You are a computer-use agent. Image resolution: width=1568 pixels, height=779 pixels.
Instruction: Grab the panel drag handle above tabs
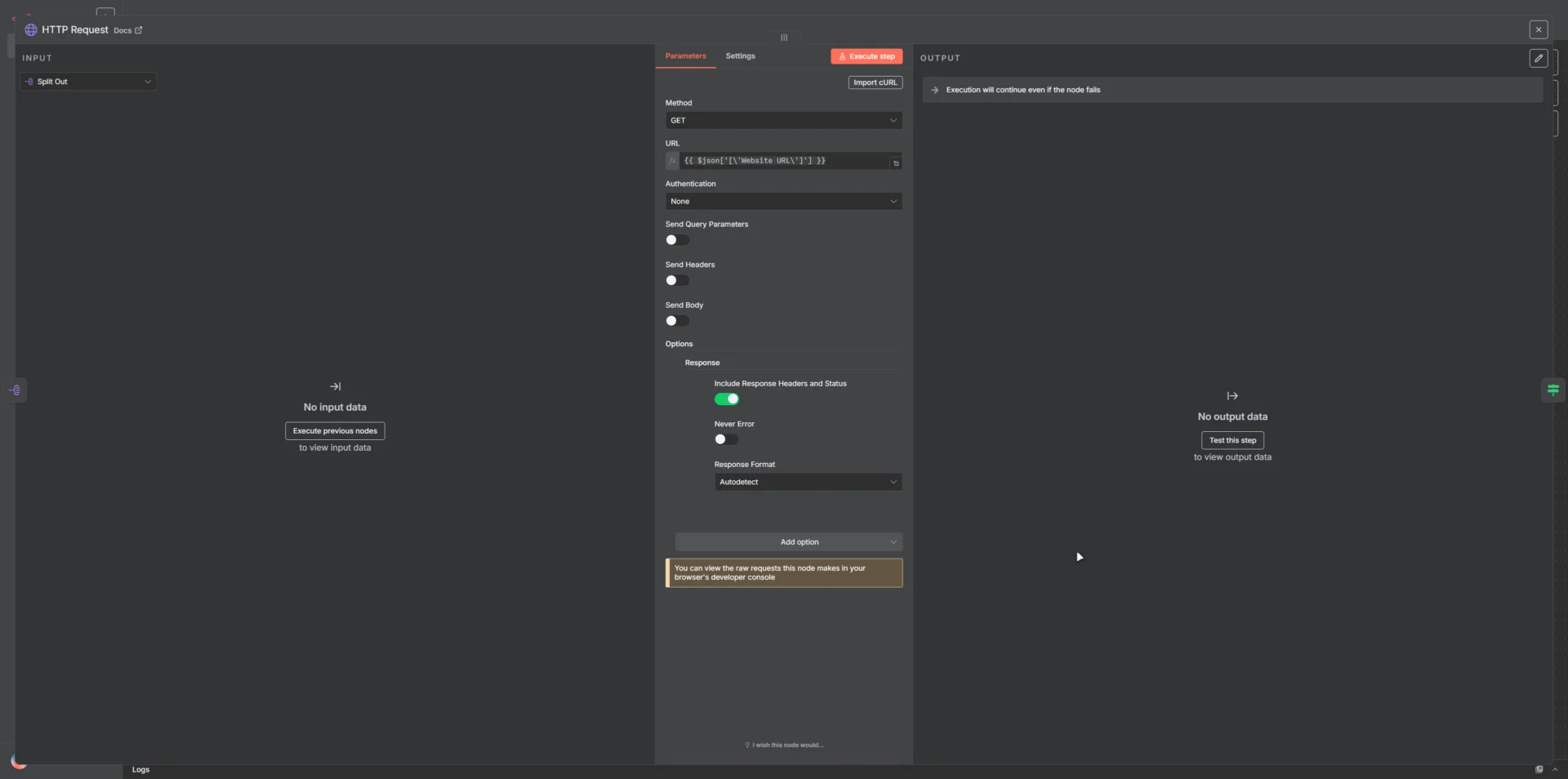(x=784, y=38)
